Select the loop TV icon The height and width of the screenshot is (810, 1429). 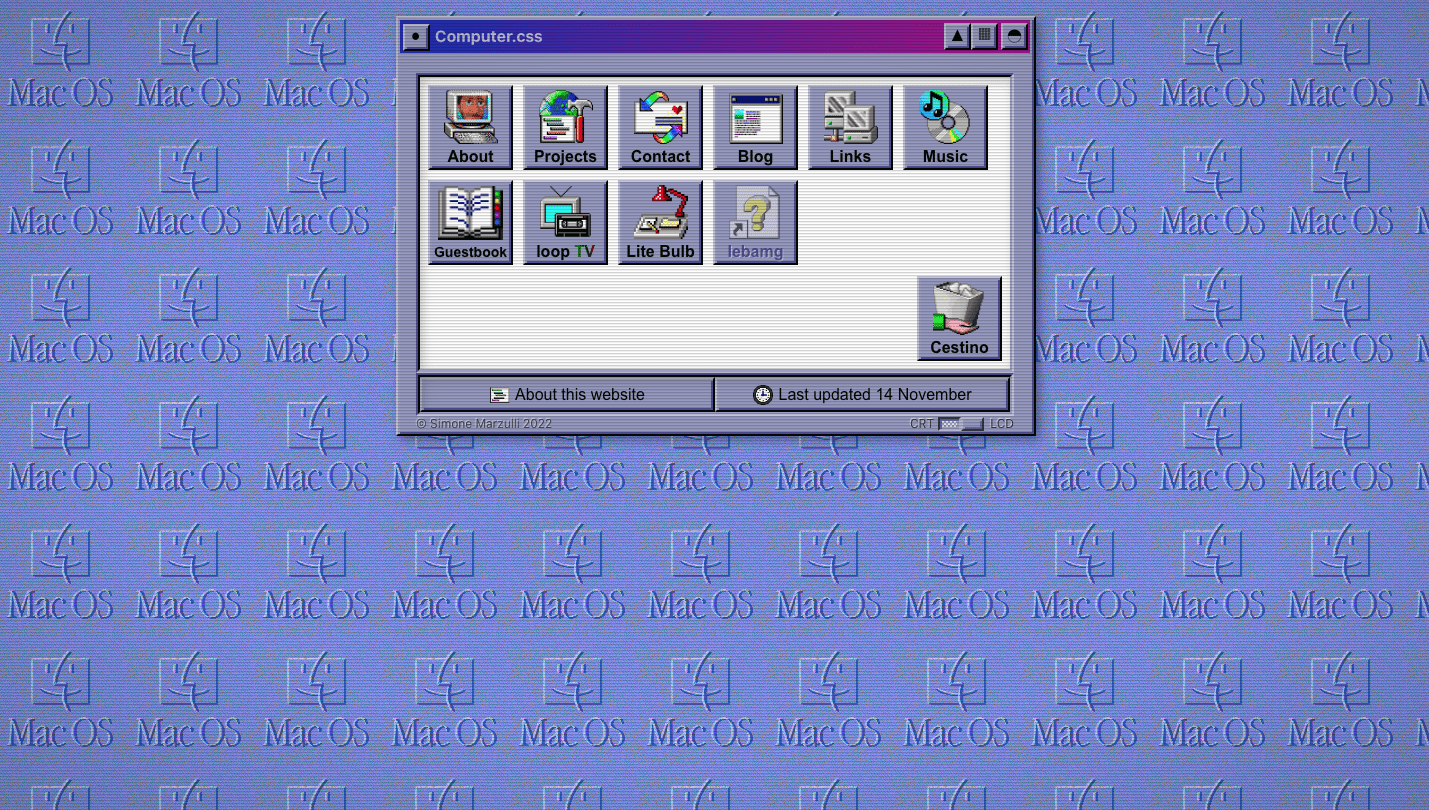coord(565,222)
